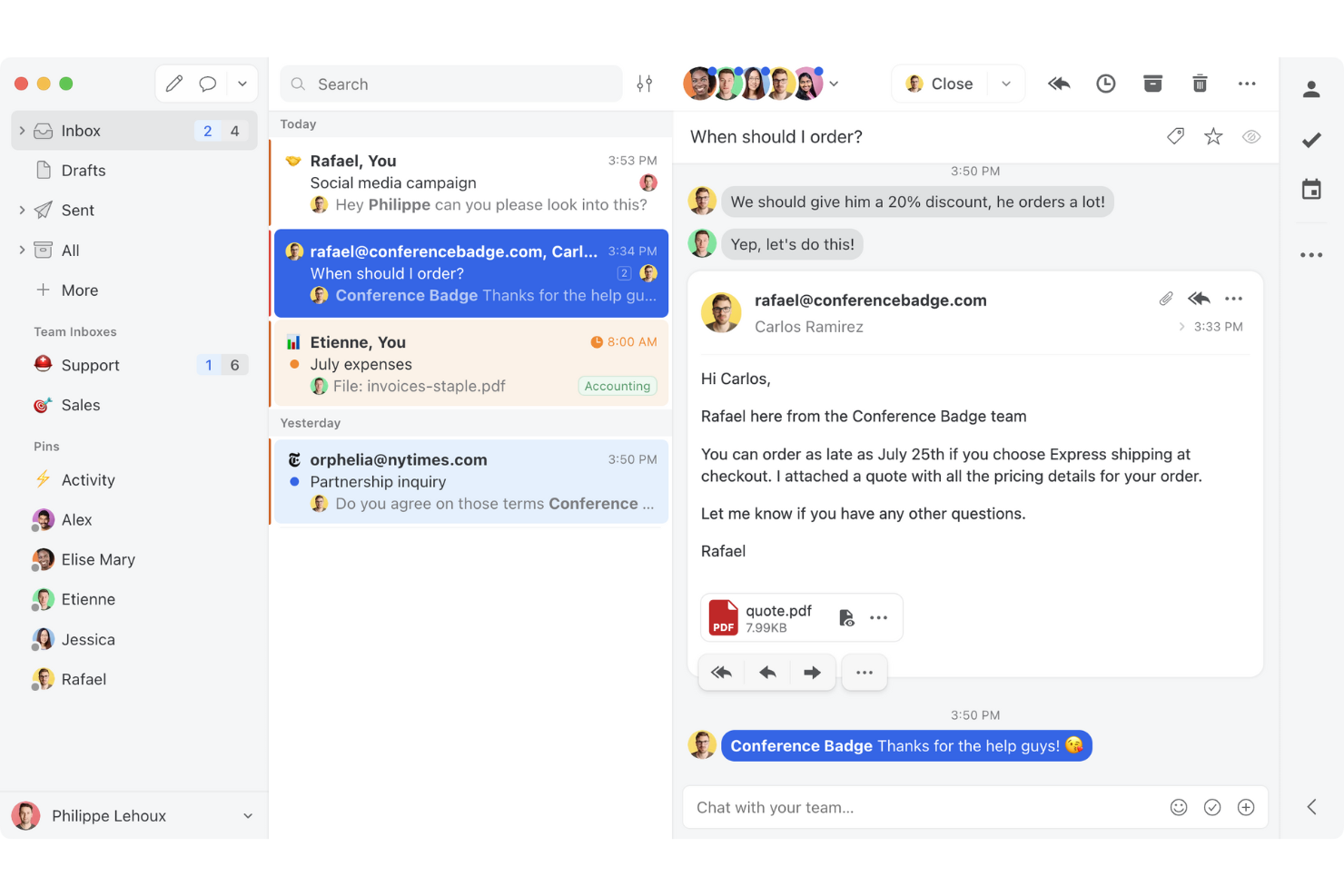Star the 'When should I order?' conversation

pyautogui.click(x=1213, y=136)
